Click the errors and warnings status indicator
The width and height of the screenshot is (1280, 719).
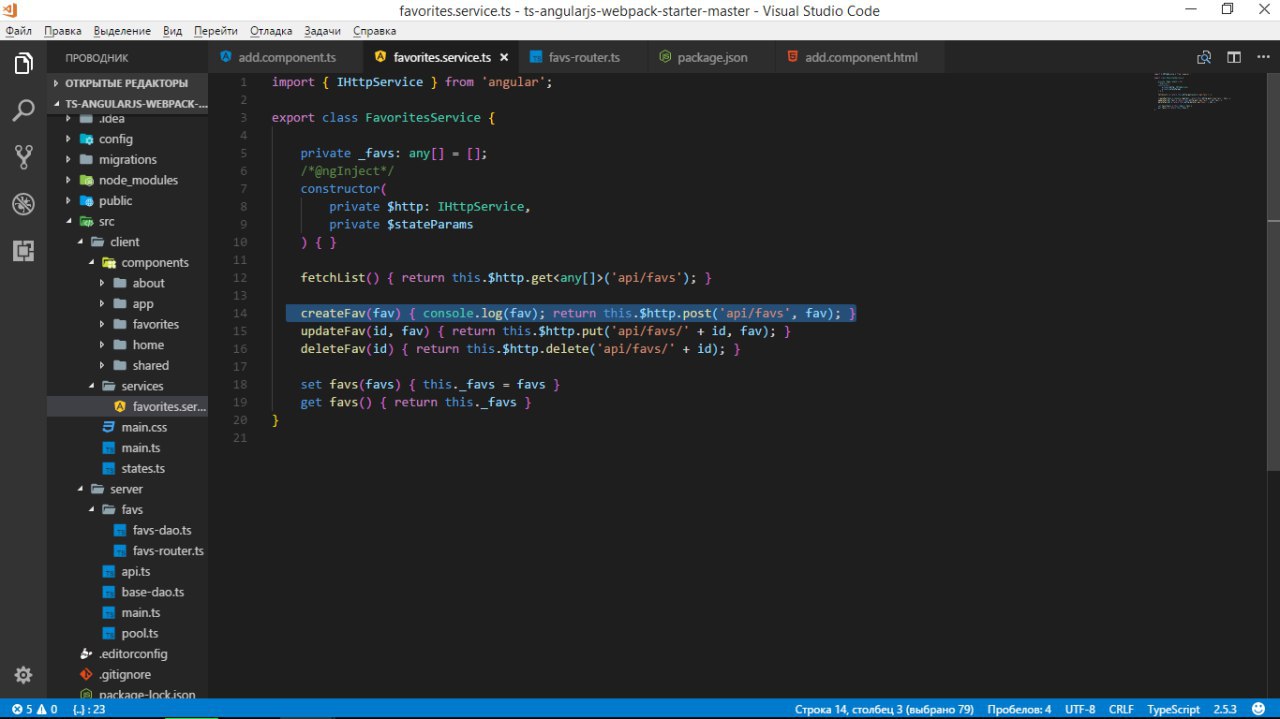34,709
